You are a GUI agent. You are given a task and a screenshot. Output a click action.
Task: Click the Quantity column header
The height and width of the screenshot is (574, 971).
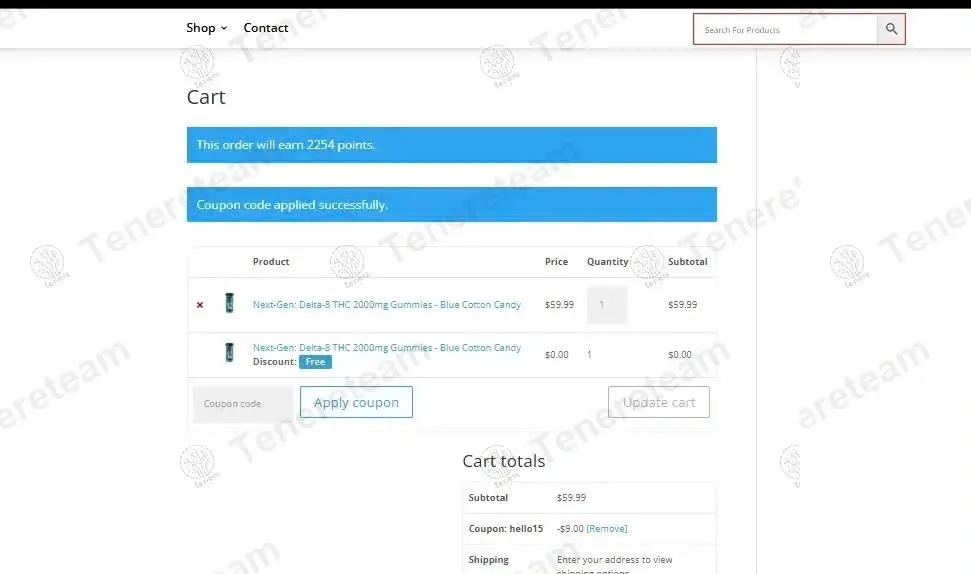(607, 262)
